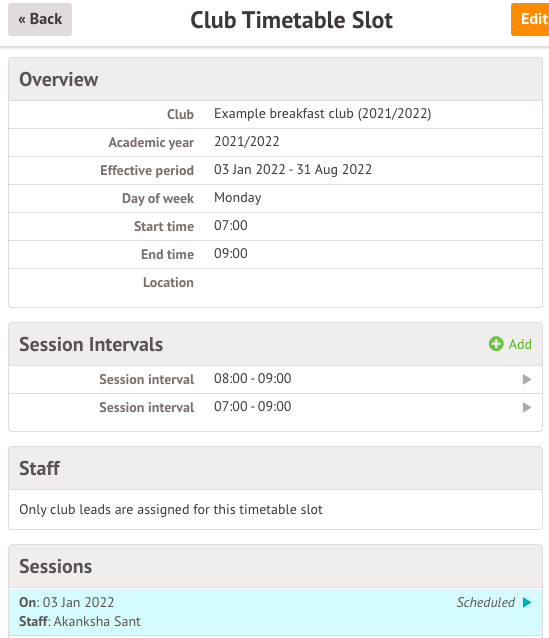Screen dimensions: 549x638
Task: Open the scheduled session blue arrow icon
Action: [527, 602]
